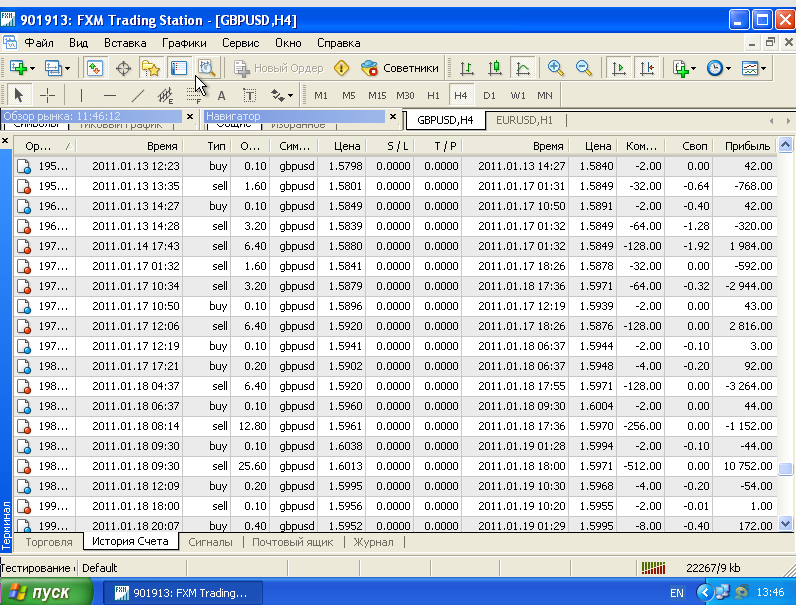The image size is (796, 605).
Task: Switch the chart to candlestick mode
Action: coord(494,68)
